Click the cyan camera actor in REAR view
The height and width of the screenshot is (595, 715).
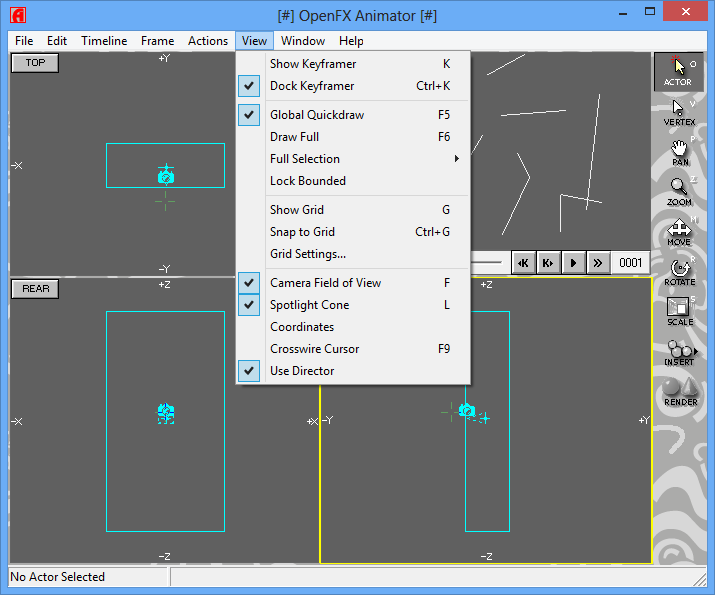[166, 413]
